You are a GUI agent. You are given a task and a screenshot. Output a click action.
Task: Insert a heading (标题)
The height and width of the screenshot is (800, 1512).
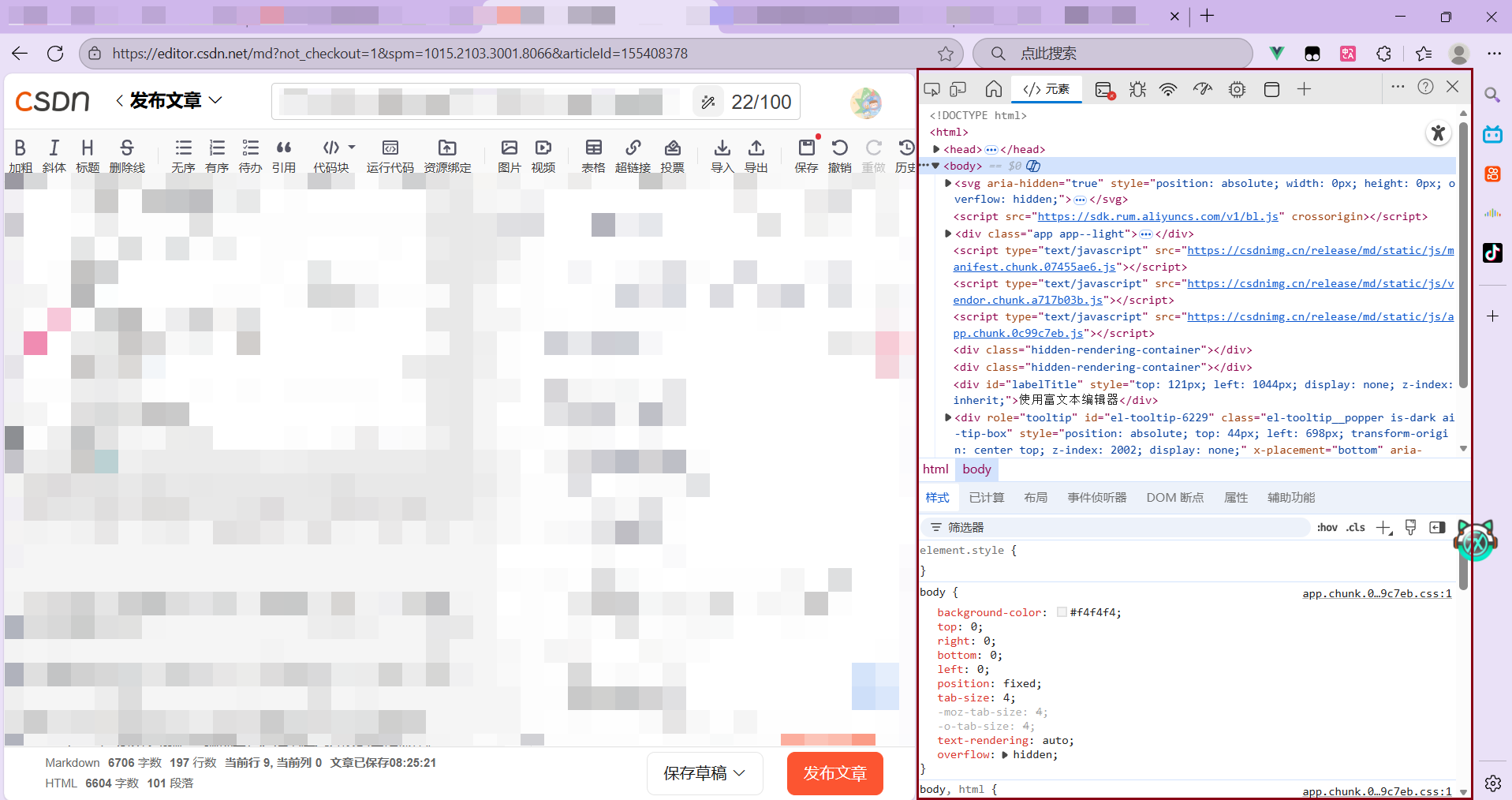[x=88, y=155]
